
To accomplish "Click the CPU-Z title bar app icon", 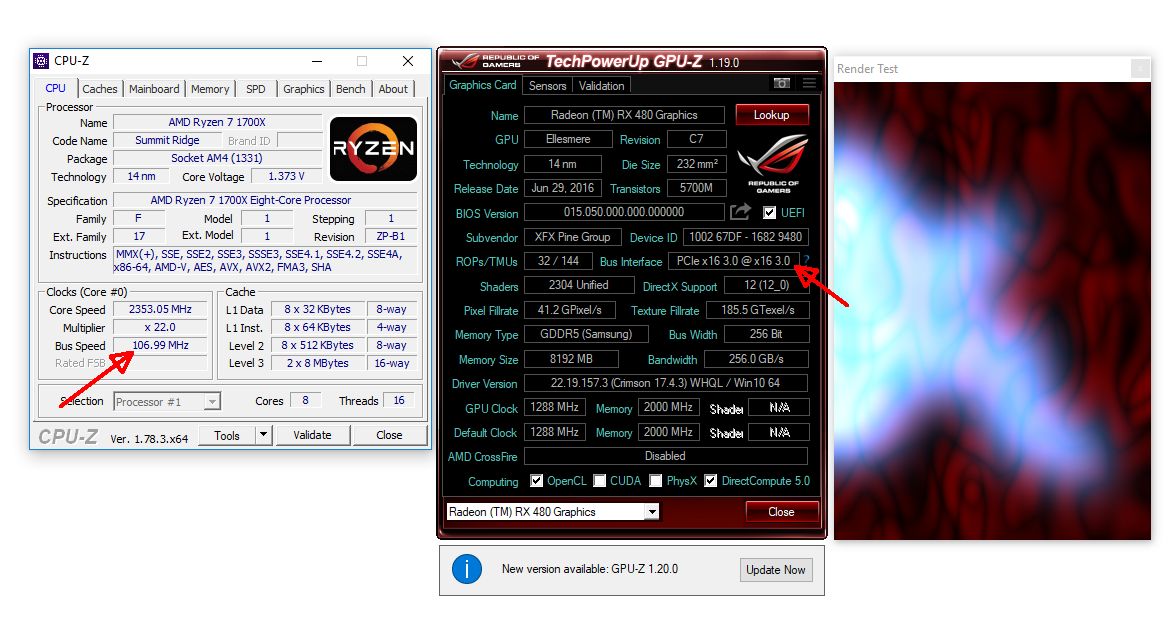I will tap(41, 61).
